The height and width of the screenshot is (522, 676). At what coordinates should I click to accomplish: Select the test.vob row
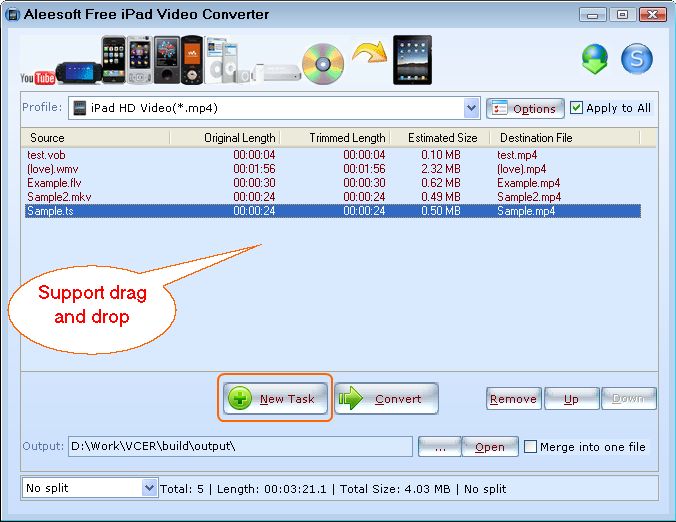333,155
